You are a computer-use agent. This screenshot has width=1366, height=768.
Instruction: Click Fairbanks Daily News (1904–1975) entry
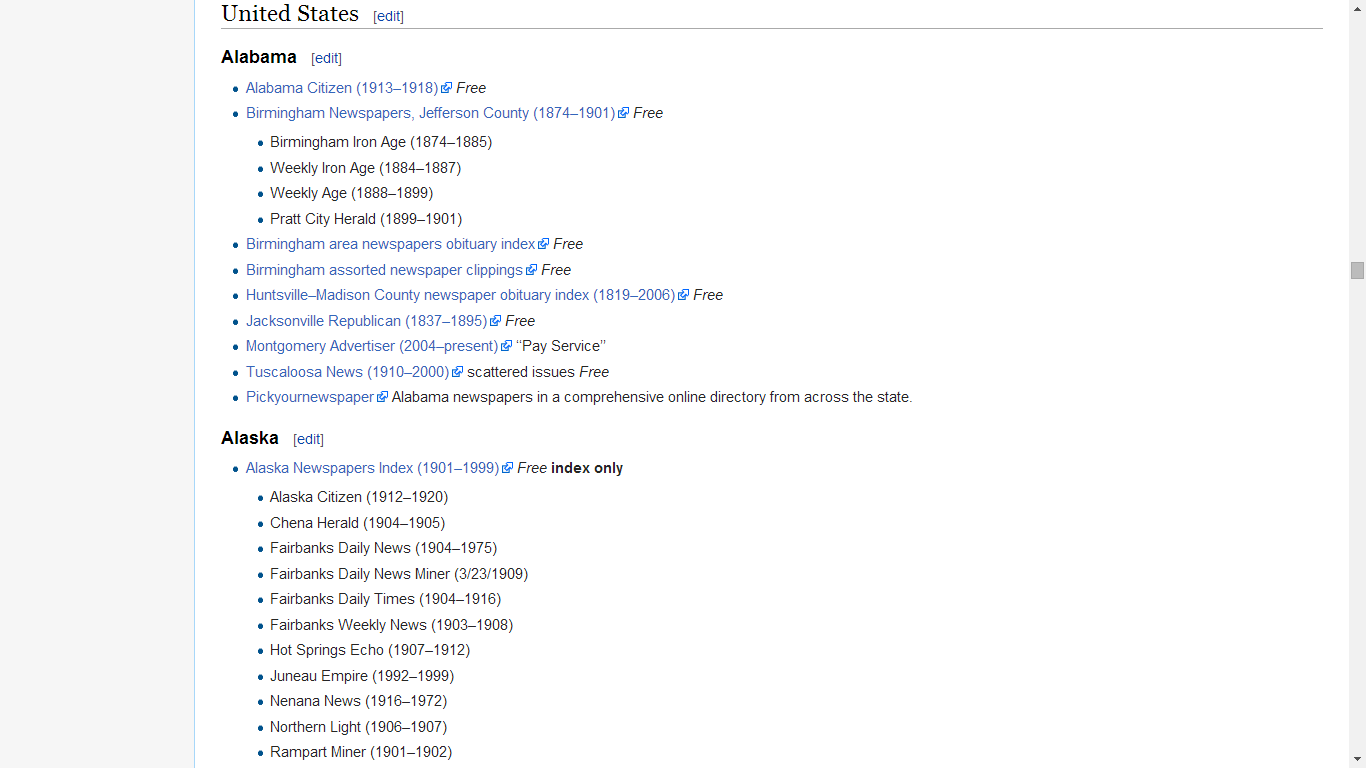point(384,548)
